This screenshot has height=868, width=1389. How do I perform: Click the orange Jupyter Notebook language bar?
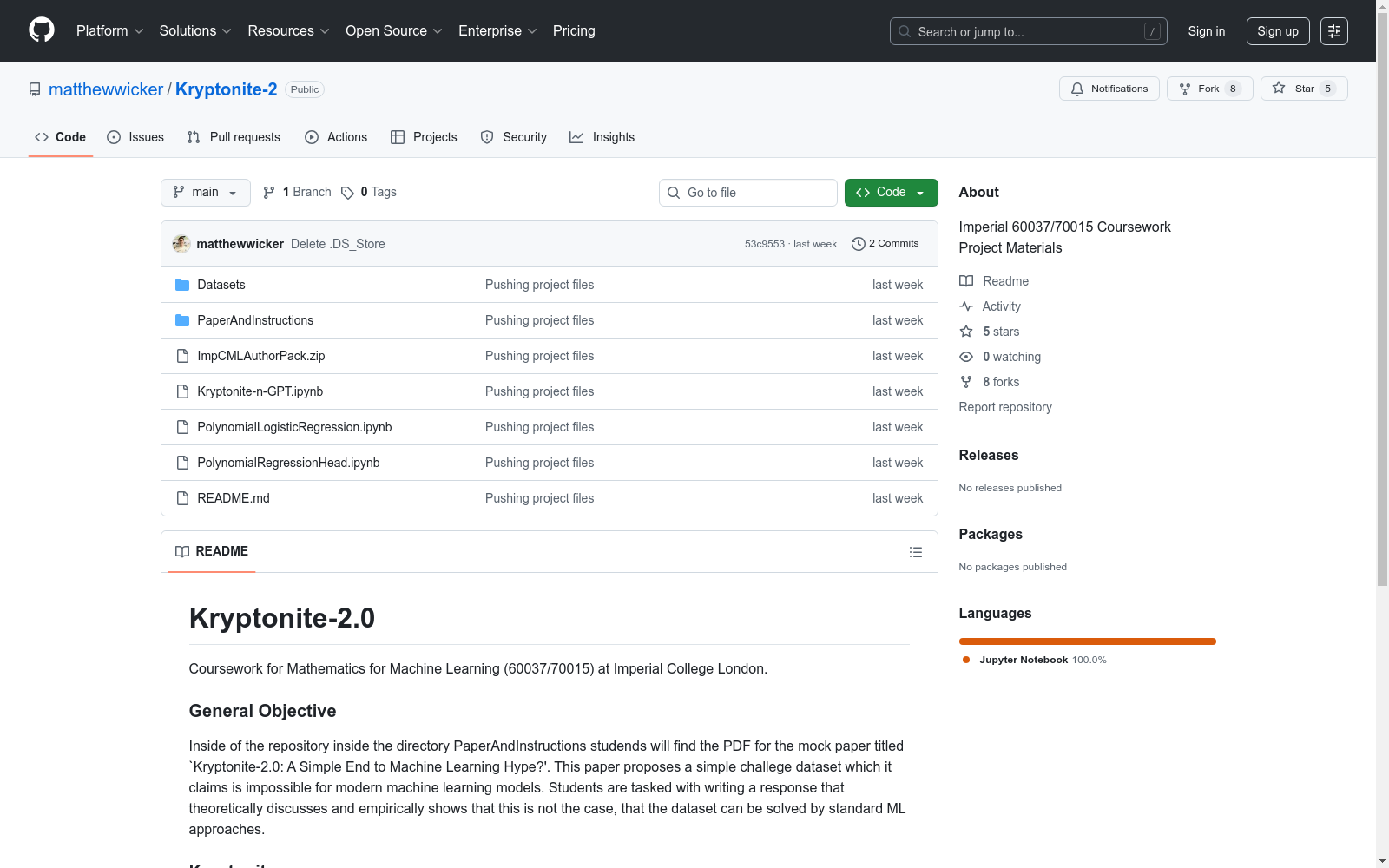click(x=1088, y=641)
